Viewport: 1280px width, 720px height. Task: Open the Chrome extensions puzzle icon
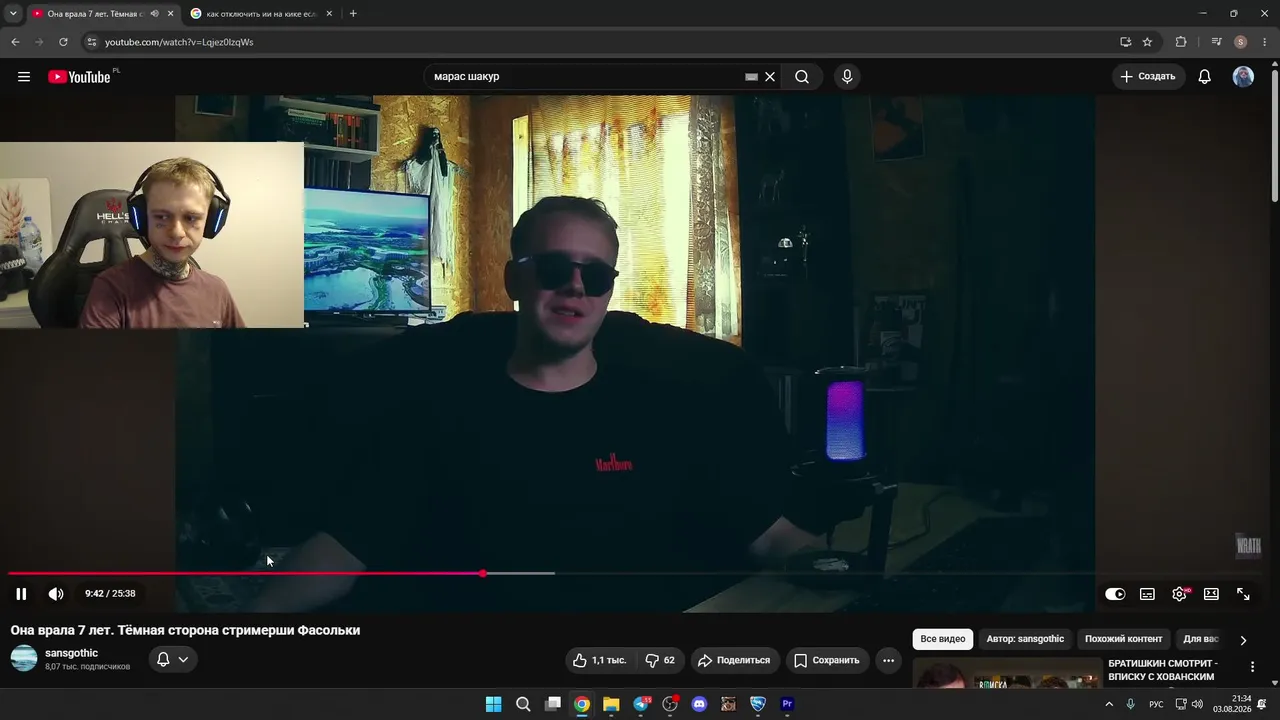(x=1181, y=42)
